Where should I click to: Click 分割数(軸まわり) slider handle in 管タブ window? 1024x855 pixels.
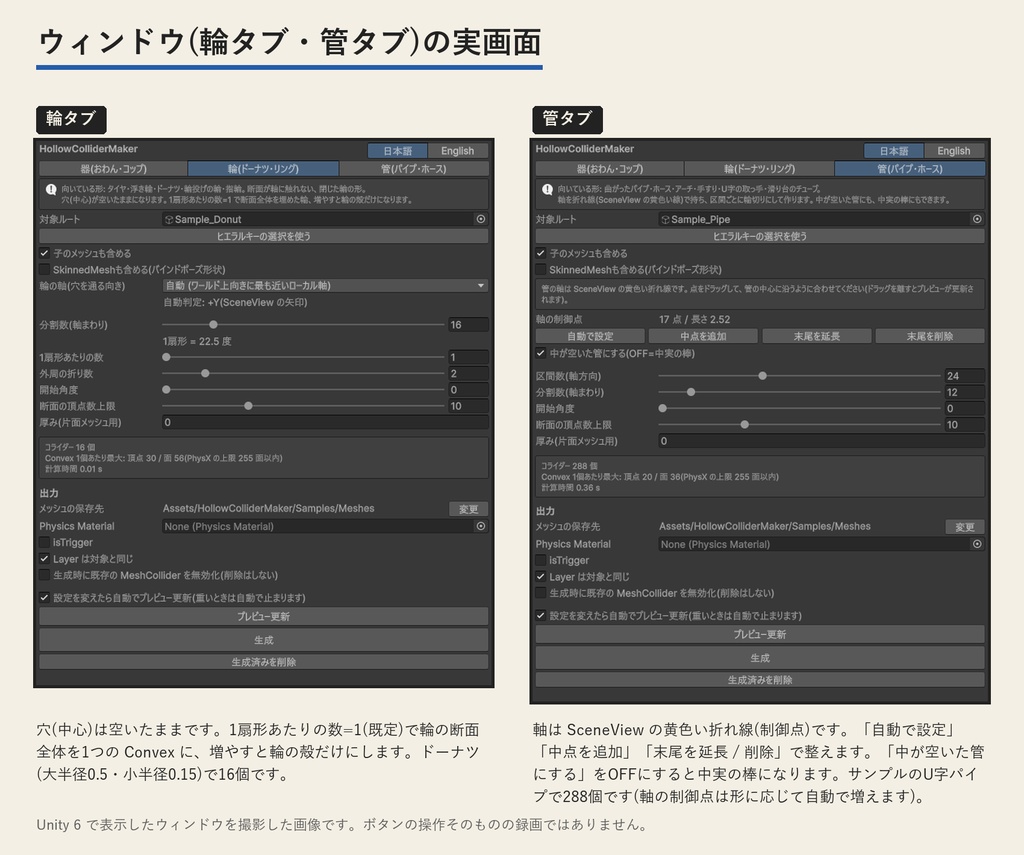[x=691, y=392]
